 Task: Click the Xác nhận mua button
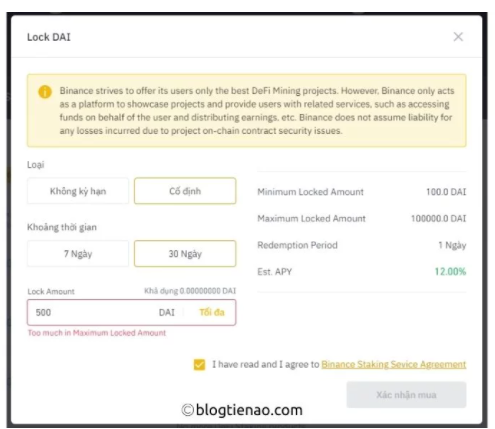tap(406, 395)
